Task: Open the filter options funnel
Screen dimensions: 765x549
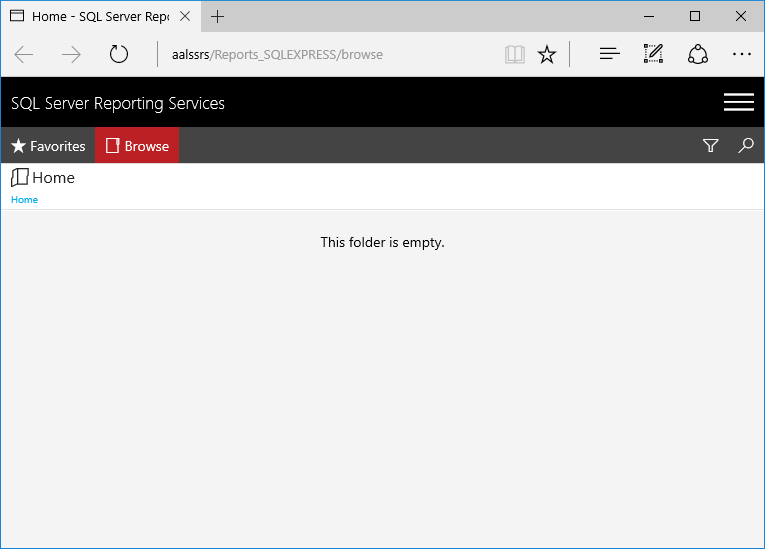Action: click(x=710, y=145)
